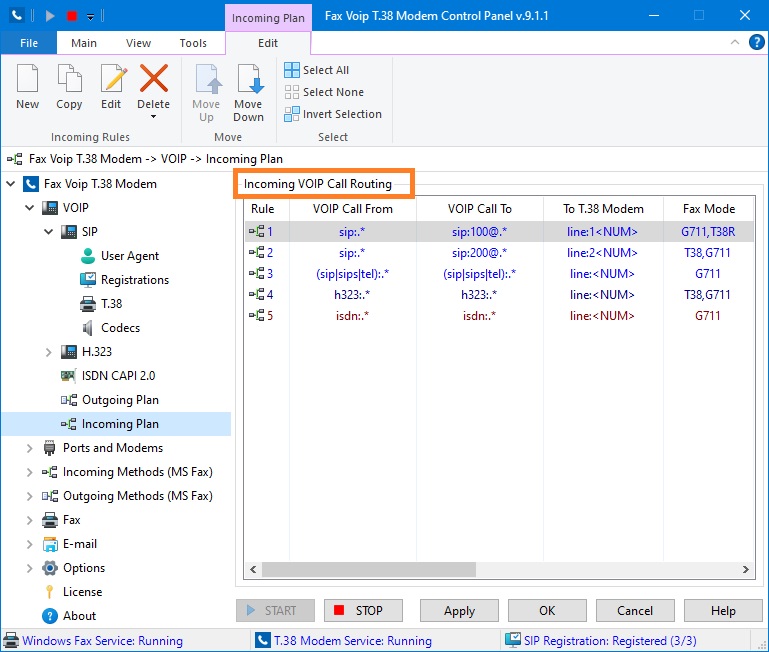
Task: Click the blue help question mark icon
Action: (756, 43)
